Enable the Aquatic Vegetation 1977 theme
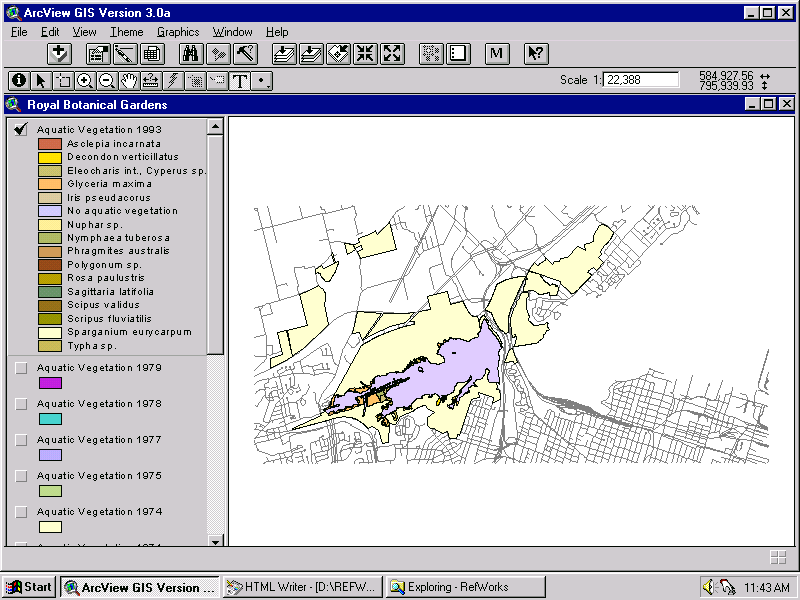This screenshot has height=600, width=800. pos(22,440)
